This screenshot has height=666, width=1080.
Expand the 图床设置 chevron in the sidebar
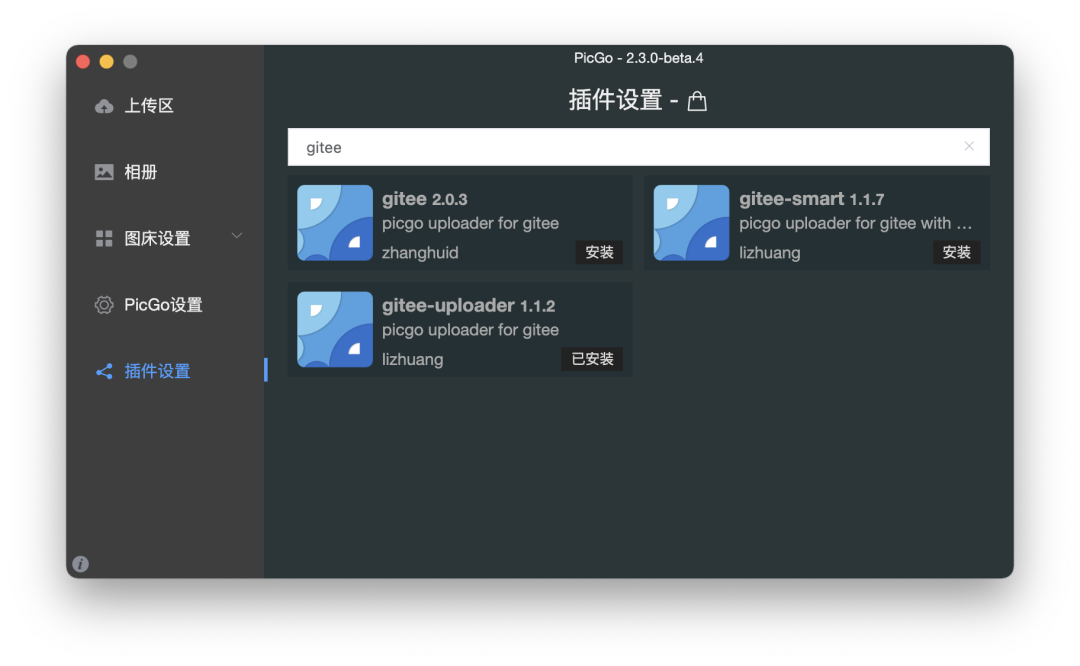tap(237, 236)
